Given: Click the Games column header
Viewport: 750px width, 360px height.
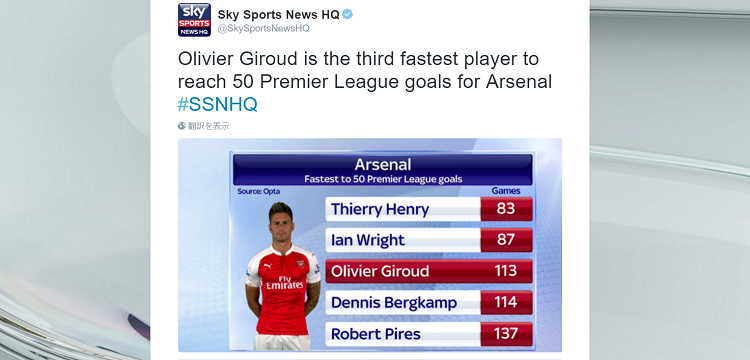Looking at the screenshot, I should click(x=506, y=191).
